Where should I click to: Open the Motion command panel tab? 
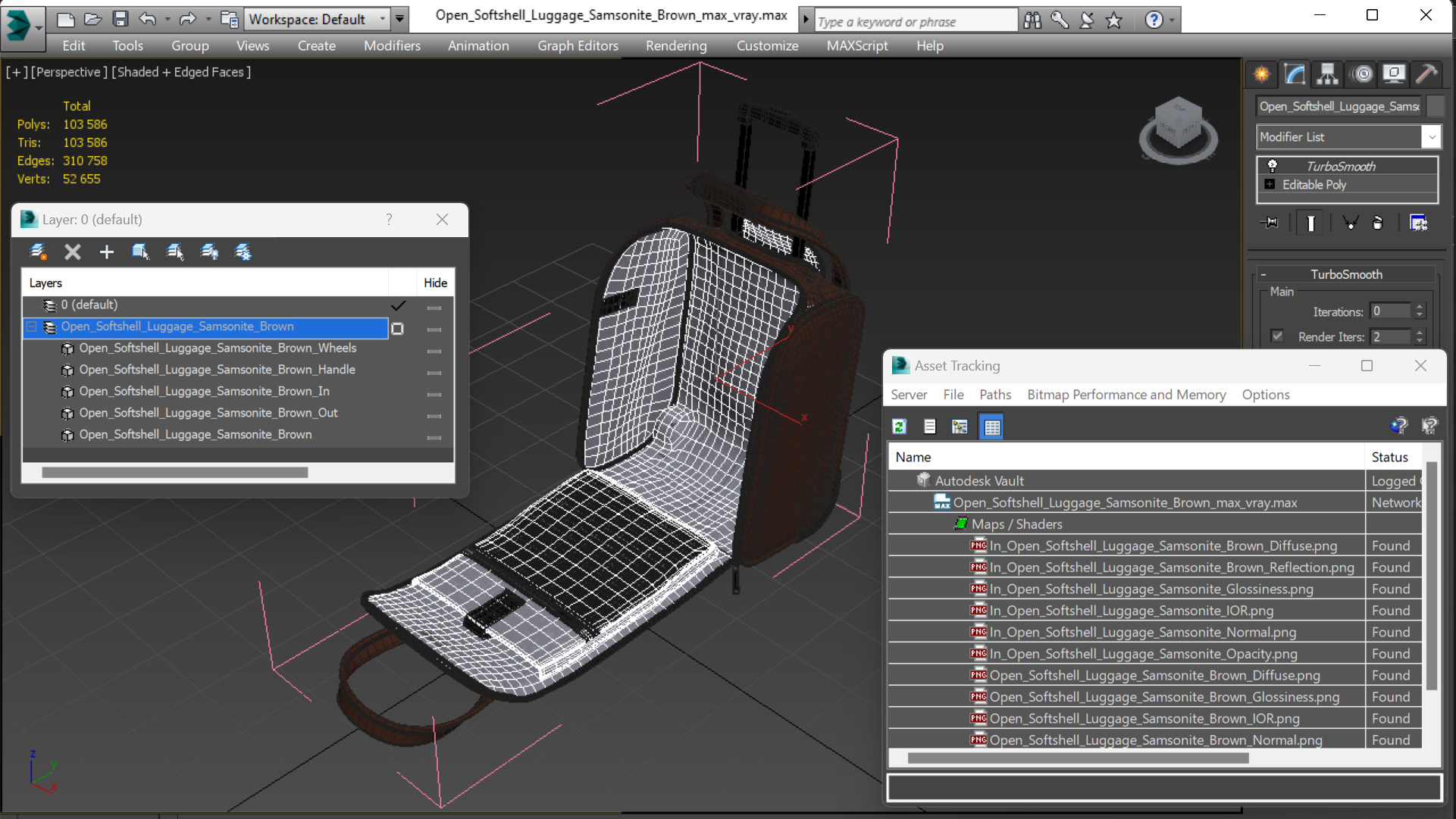click(1362, 74)
